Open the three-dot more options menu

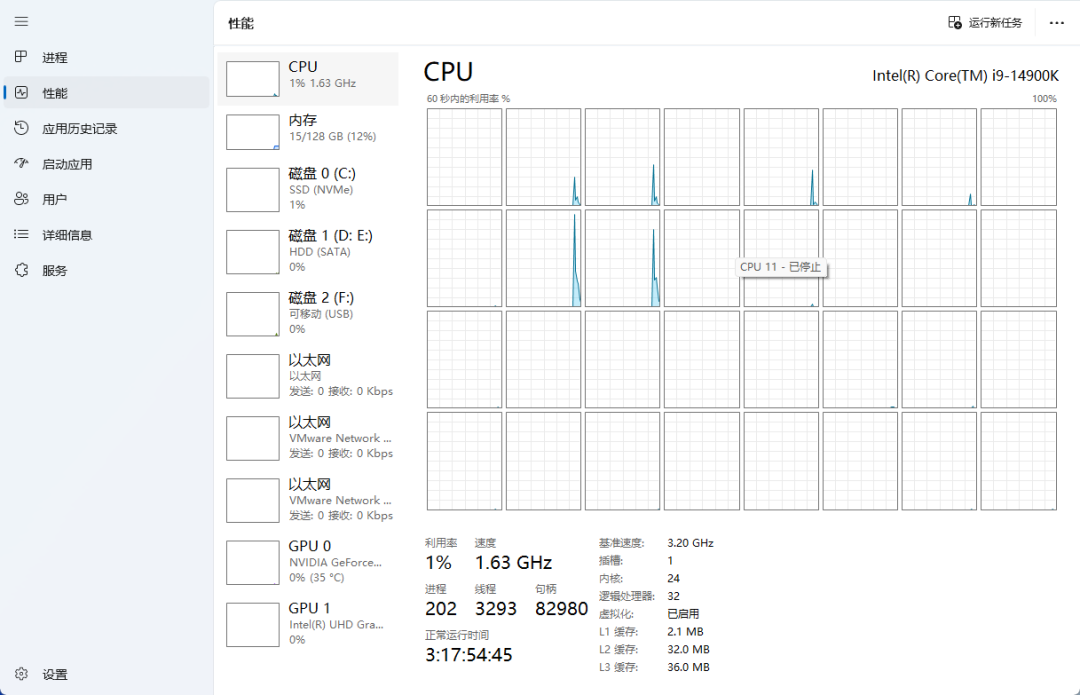coord(1057,23)
